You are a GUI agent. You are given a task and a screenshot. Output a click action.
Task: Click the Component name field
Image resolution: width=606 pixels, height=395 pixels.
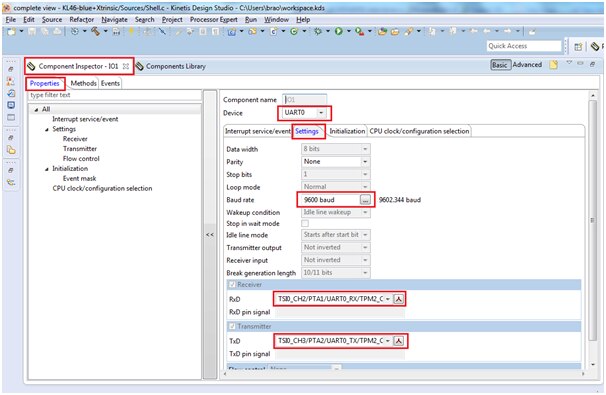[x=305, y=100]
